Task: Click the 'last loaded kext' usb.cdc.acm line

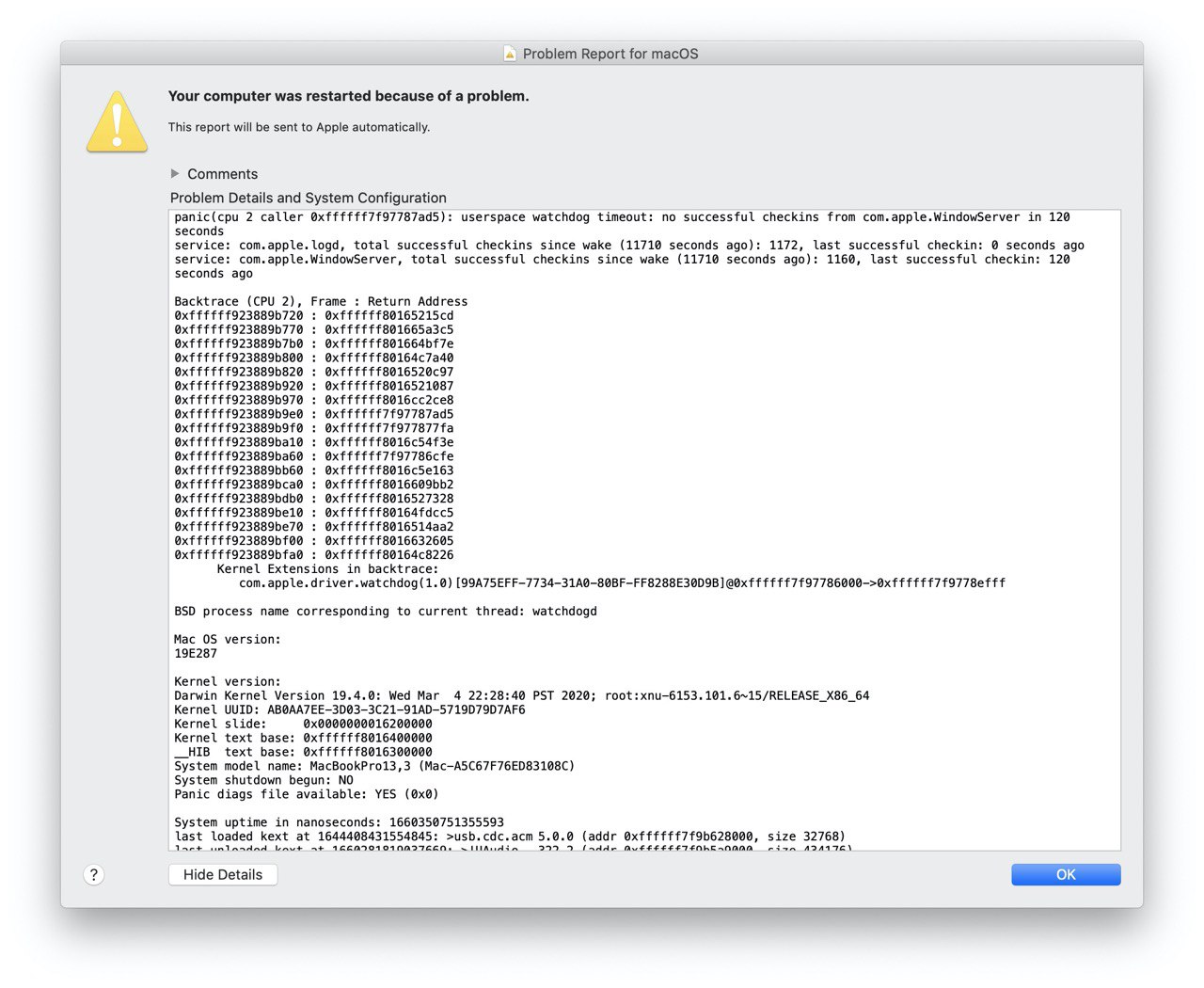Action: pos(510,837)
